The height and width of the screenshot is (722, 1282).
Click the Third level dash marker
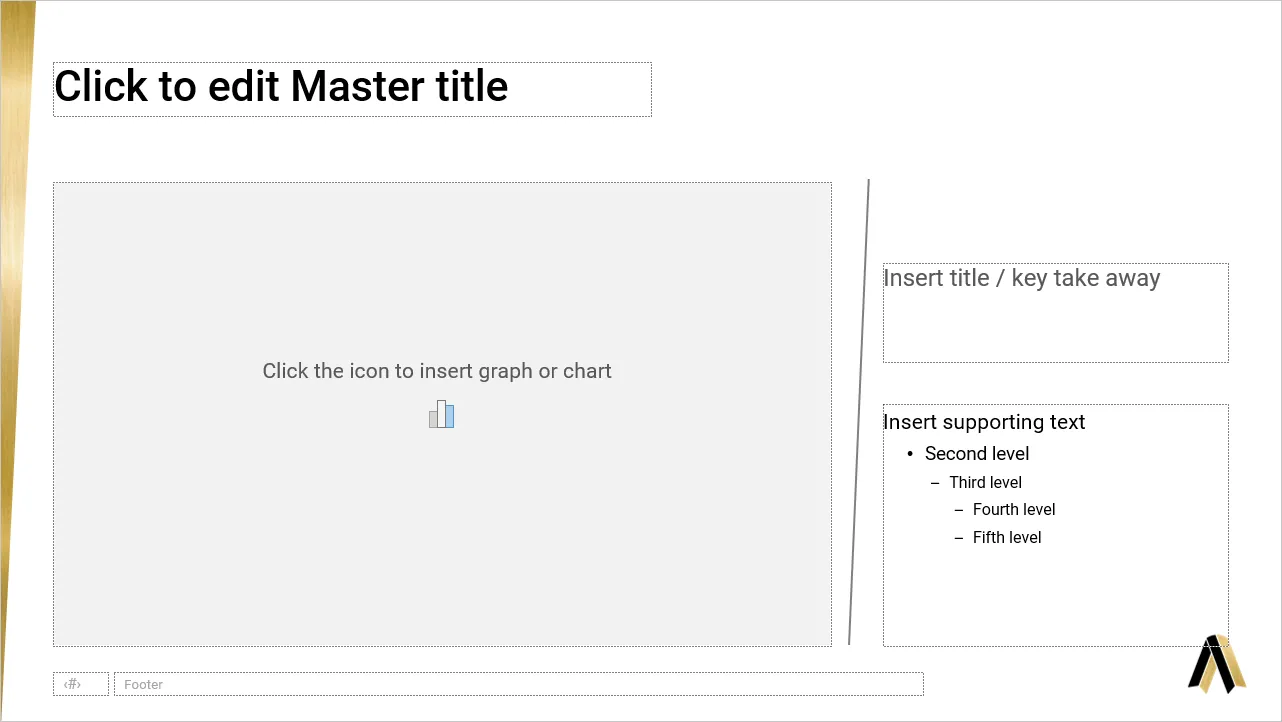pyautogui.click(x=935, y=482)
